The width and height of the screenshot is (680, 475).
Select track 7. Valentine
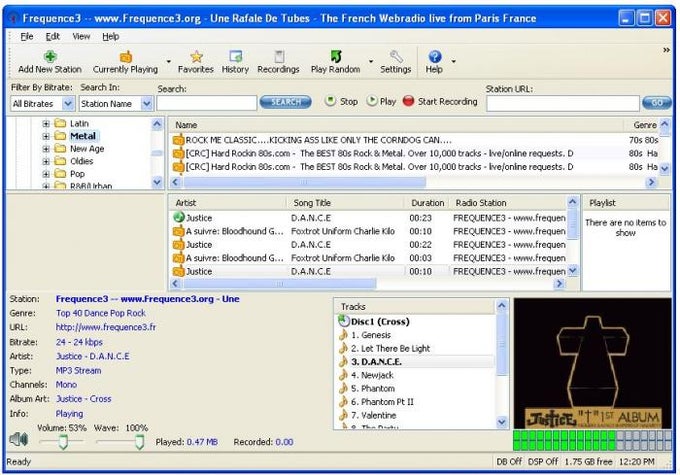coord(373,415)
